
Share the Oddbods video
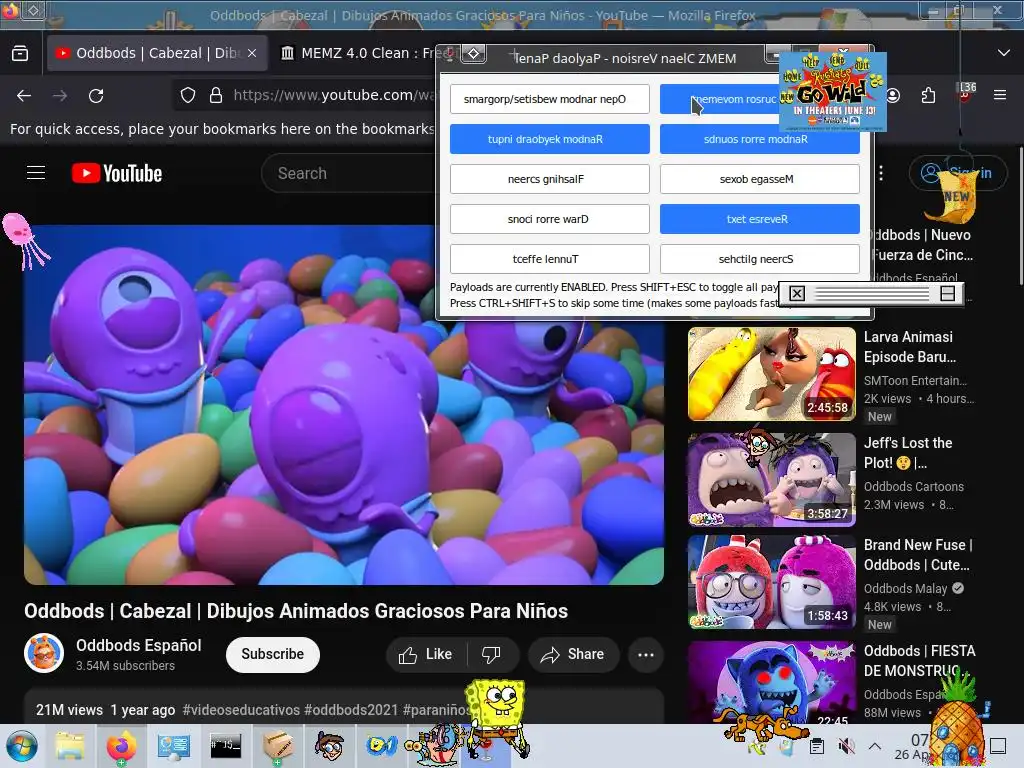point(573,654)
